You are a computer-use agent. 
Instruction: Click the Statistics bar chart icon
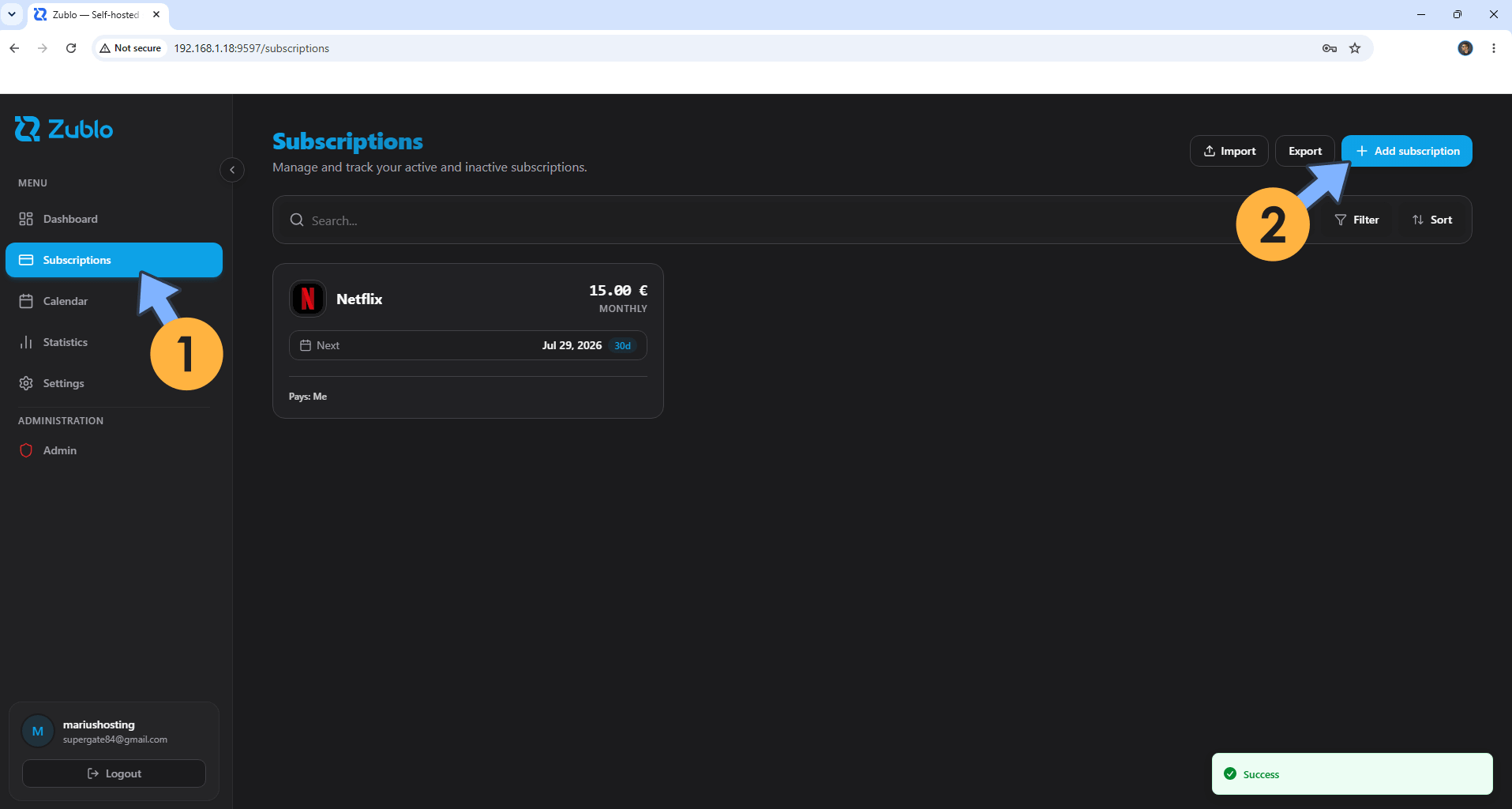pyautogui.click(x=26, y=342)
